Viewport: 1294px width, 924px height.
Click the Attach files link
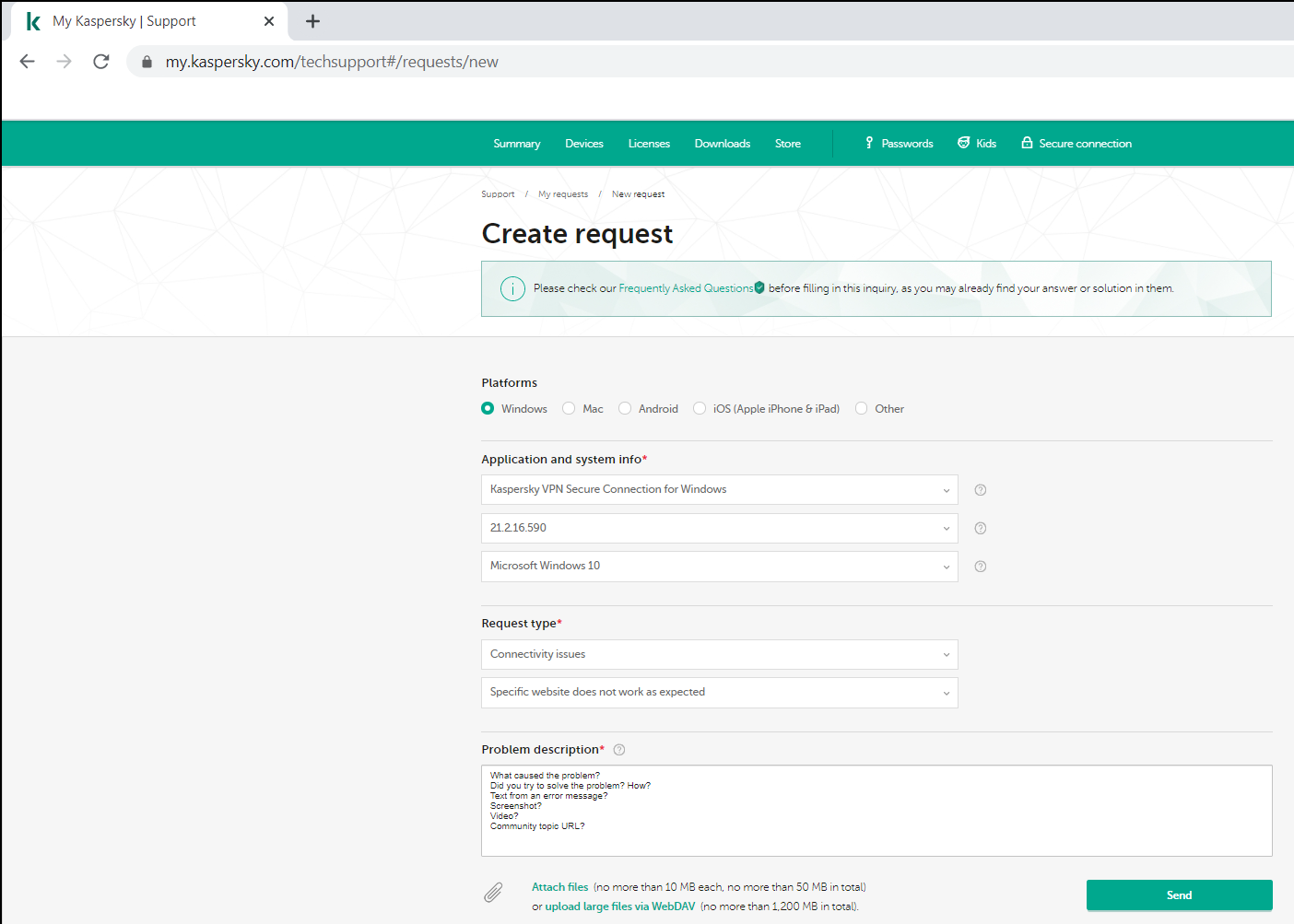coord(559,887)
